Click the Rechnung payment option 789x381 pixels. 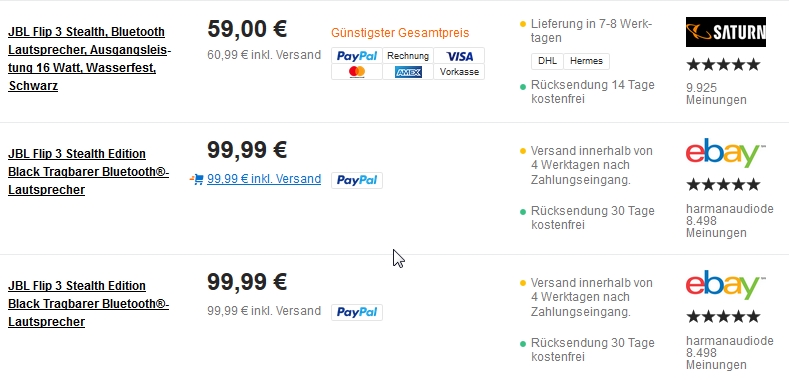408,56
